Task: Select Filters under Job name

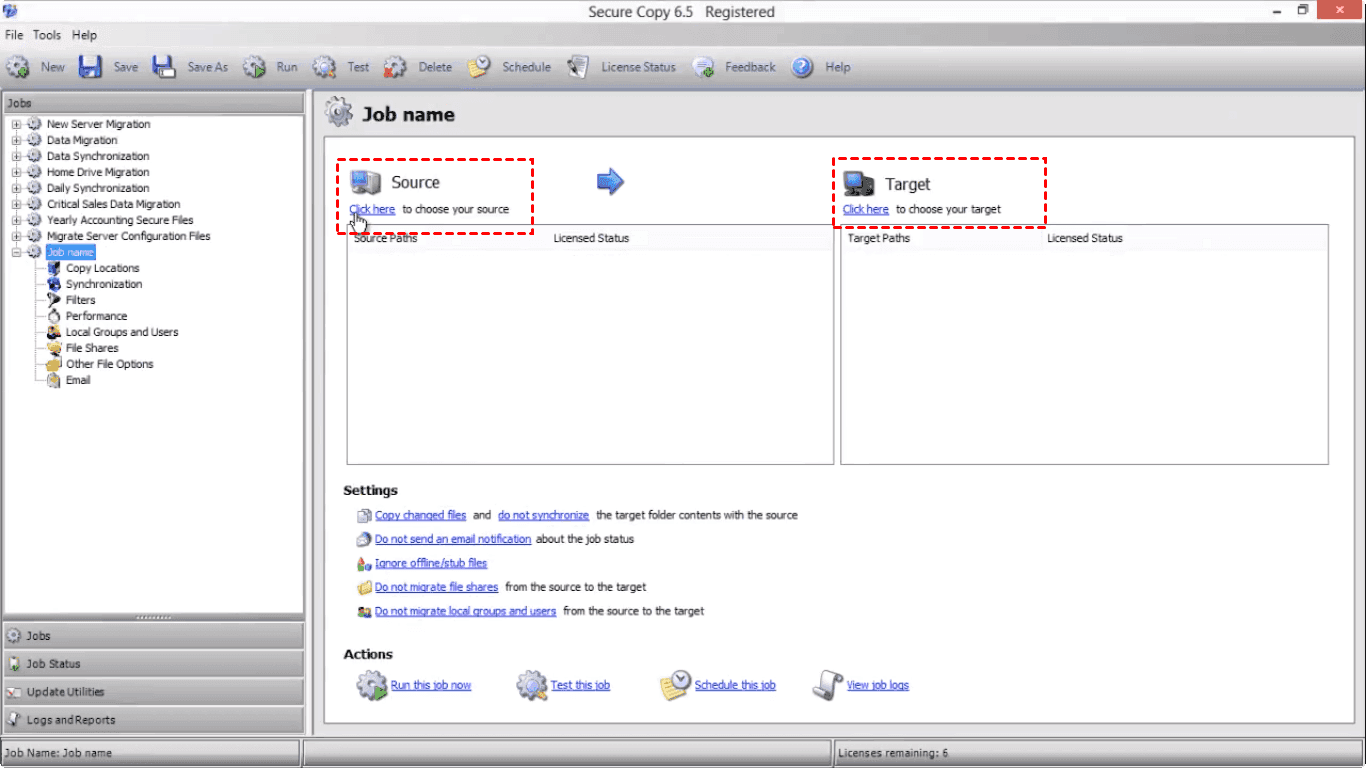Action: (x=81, y=300)
